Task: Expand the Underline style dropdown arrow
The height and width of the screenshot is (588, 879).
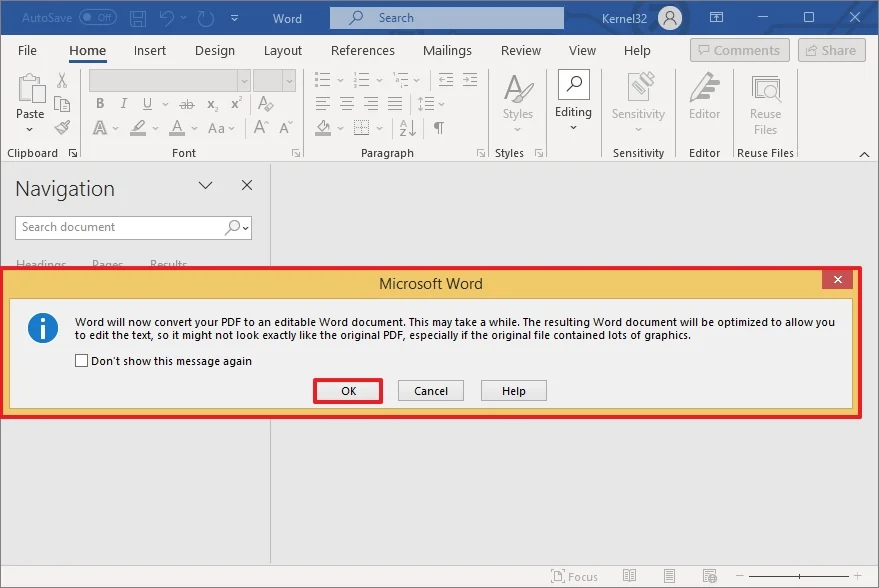Action: (165, 104)
